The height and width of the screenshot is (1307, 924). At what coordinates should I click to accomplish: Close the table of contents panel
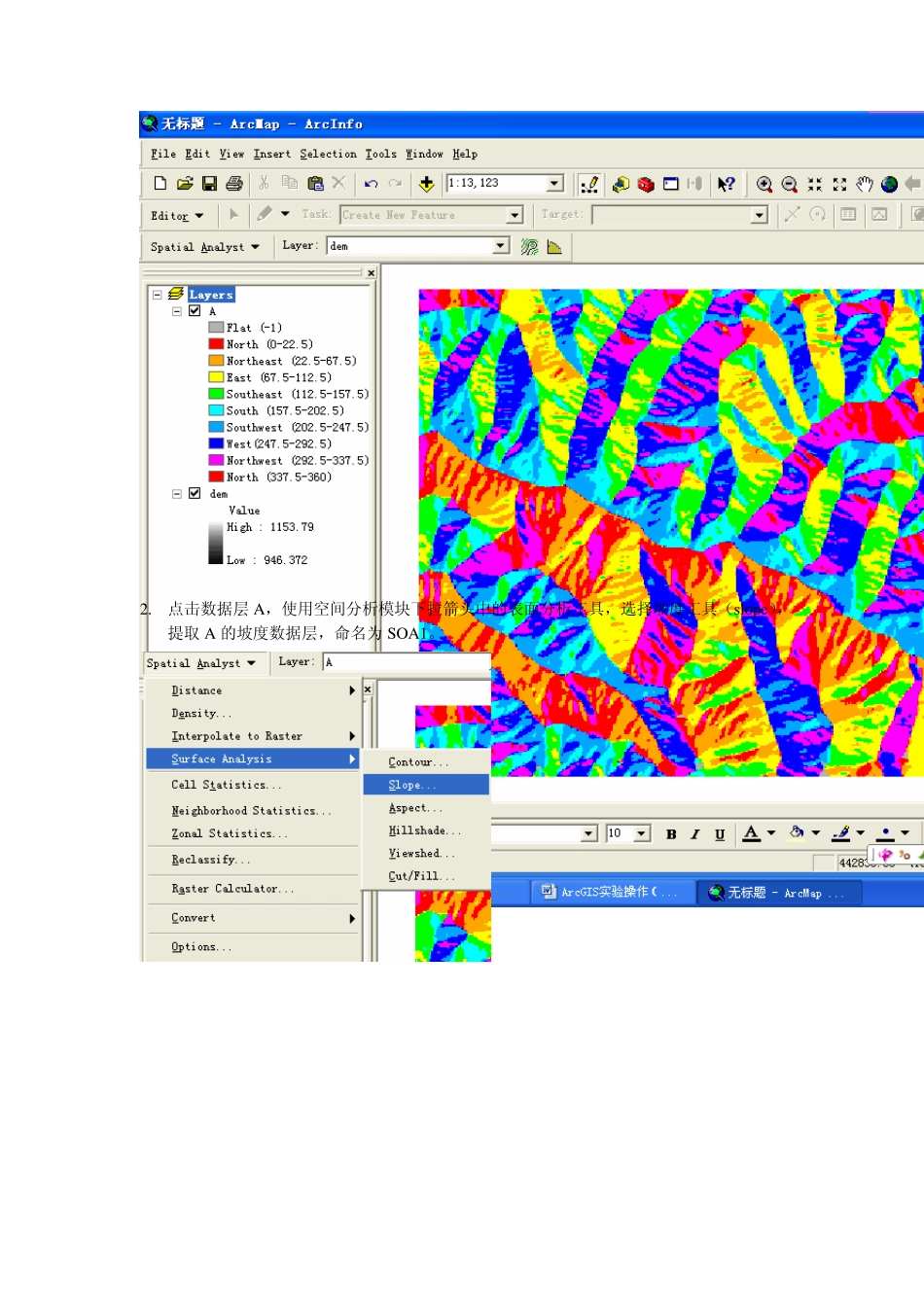(371, 273)
